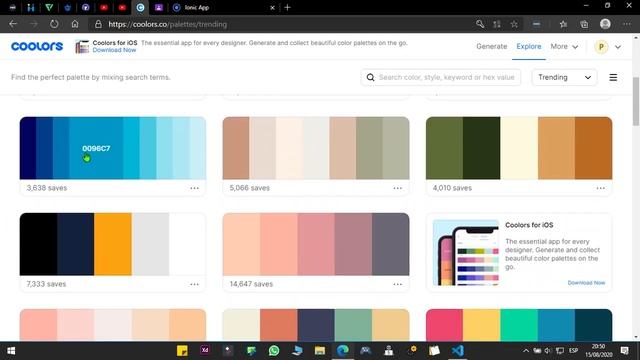Click the Coolors for iOS phone thumbnail
640x360 pixels.
coord(466,253)
